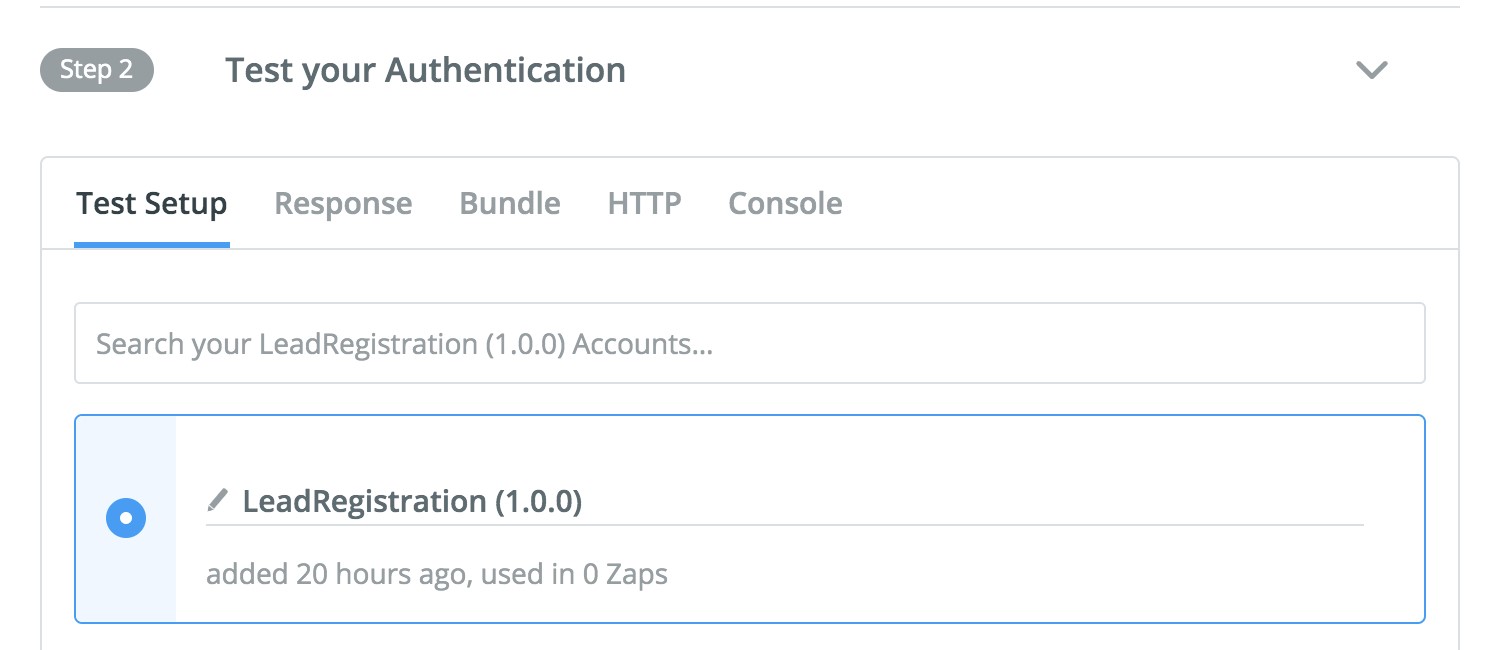Focus the Search your LeadRegistration Accounts field
1486x650 pixels.
click(749, 344)
